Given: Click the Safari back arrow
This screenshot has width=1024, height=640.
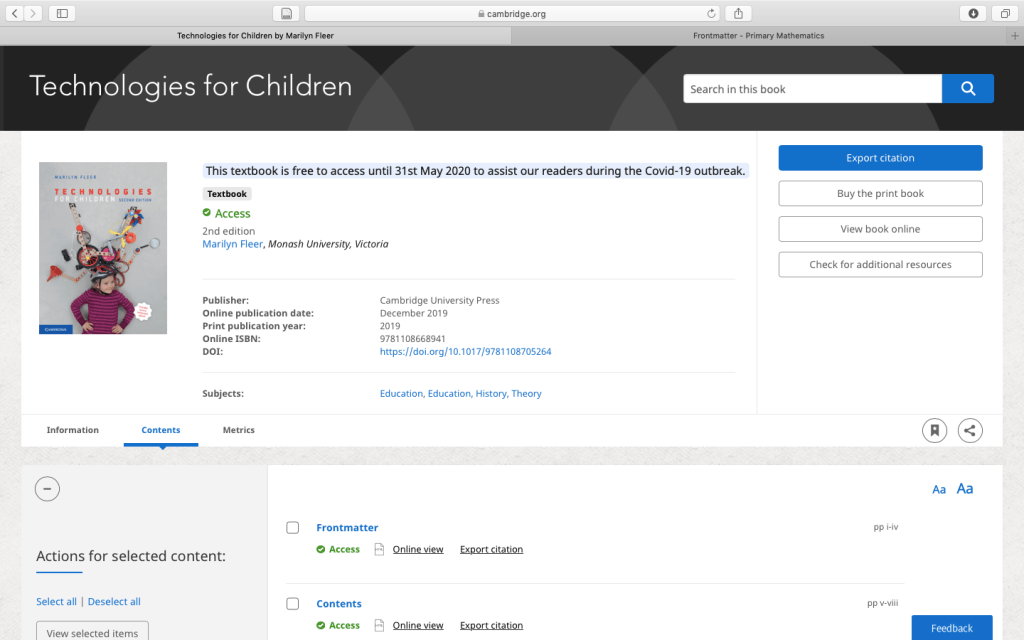Looking at the screenshot, I should point(16,13).
